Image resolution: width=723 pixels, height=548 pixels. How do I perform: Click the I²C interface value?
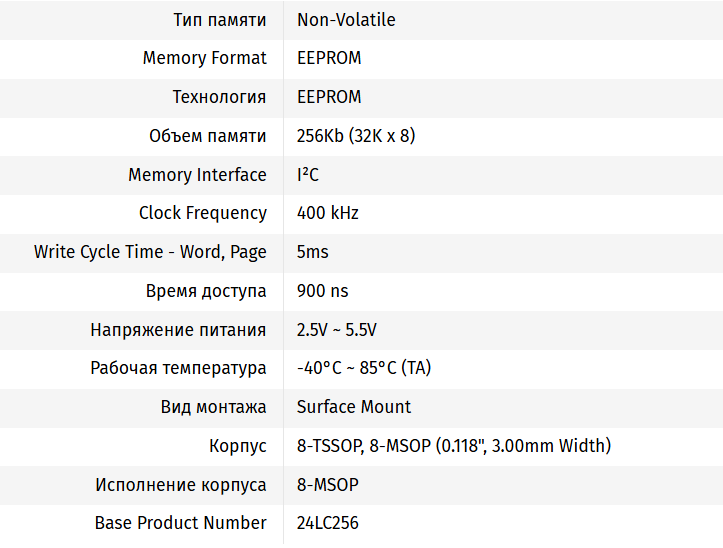click(308, 175)
